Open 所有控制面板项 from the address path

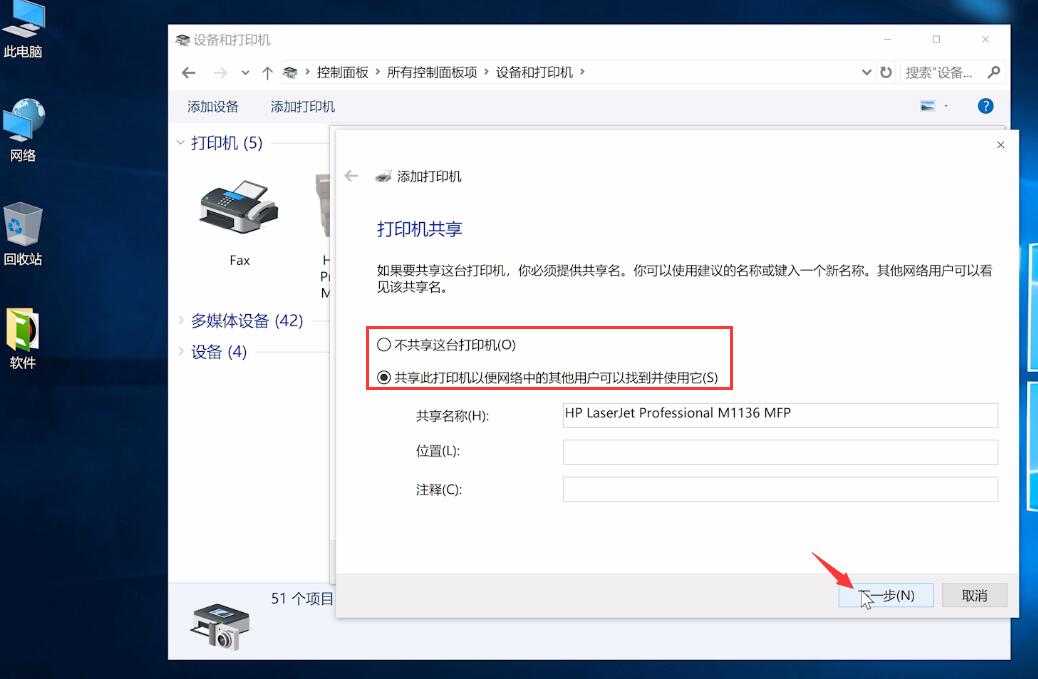[x=431, y=72]
